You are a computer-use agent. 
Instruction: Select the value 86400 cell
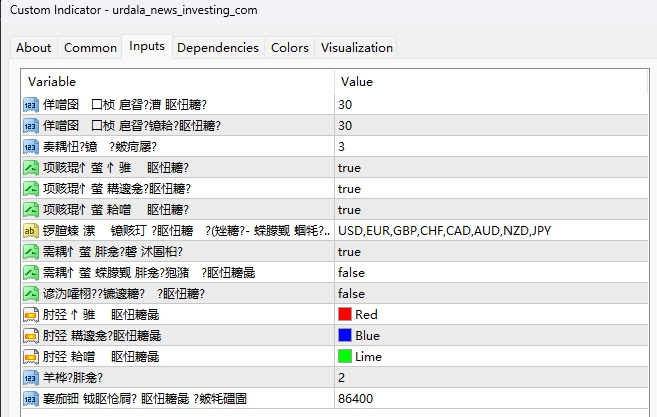tap(491, 398)
